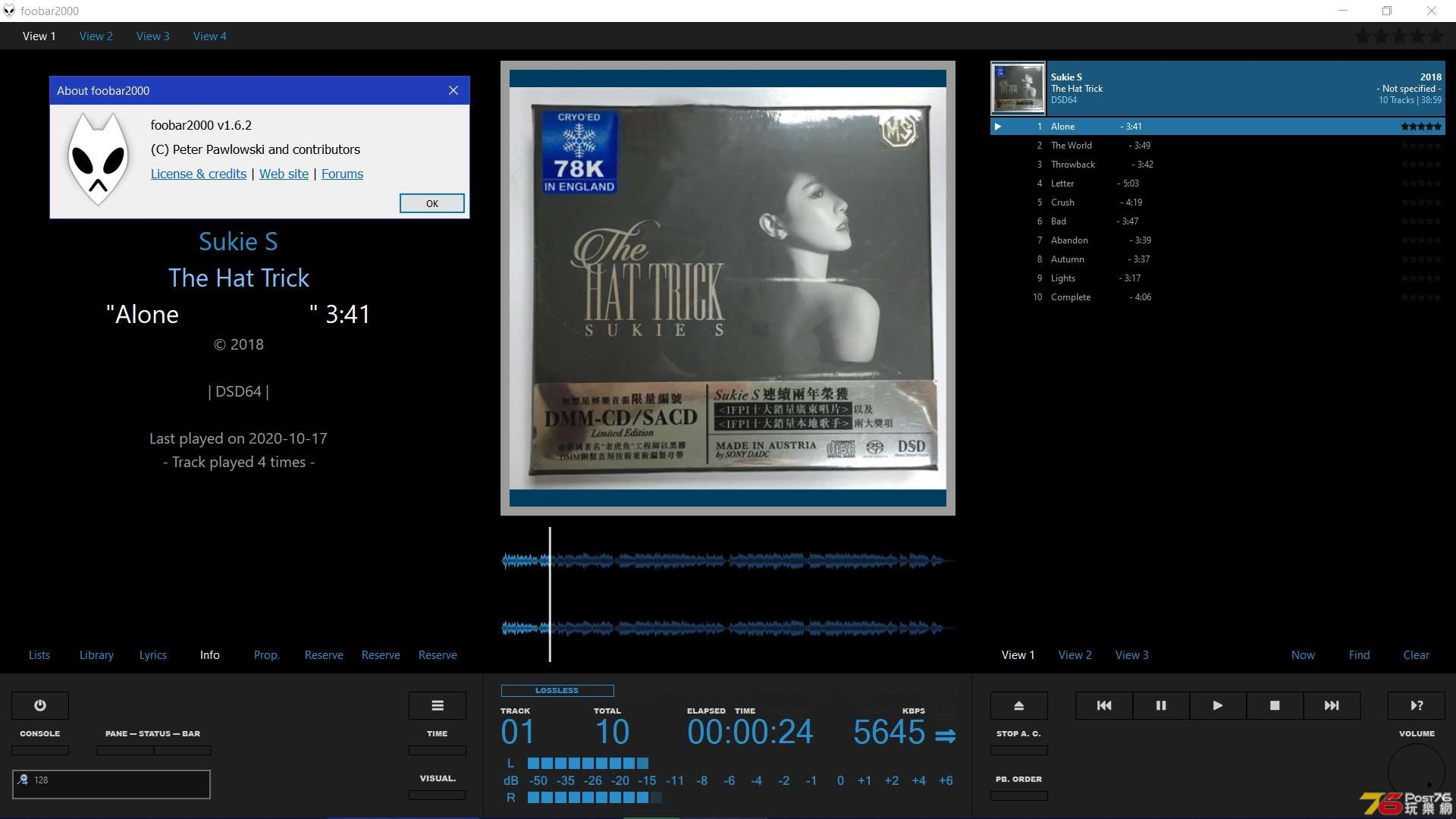Switch to View 2 top tab

[96, 36]
